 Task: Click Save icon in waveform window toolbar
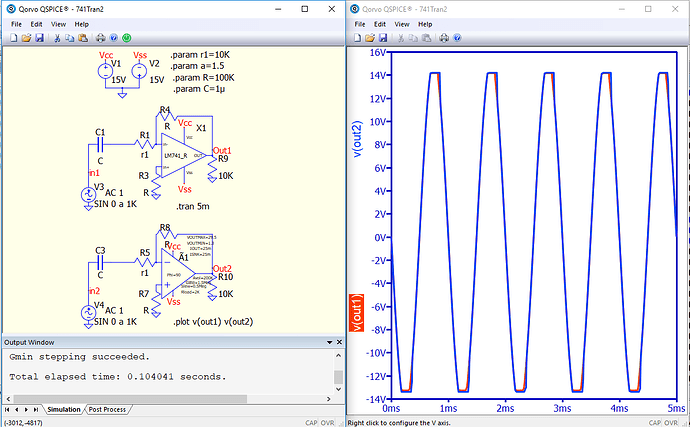(383, 38)
